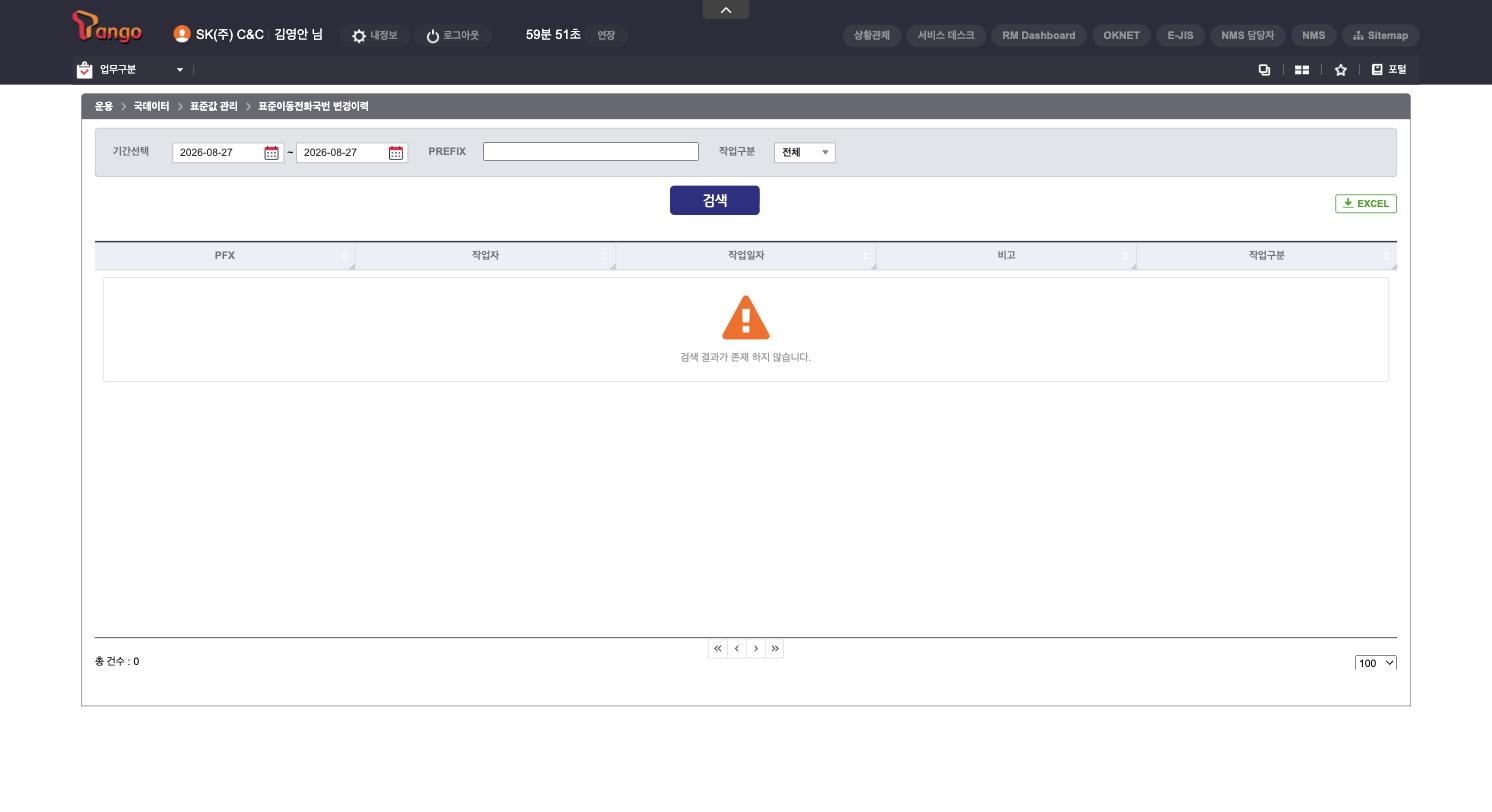Extend session with 연장 button
Image resolution: width=1492 pixels, height=812 pixels.
tap(606, 36)
